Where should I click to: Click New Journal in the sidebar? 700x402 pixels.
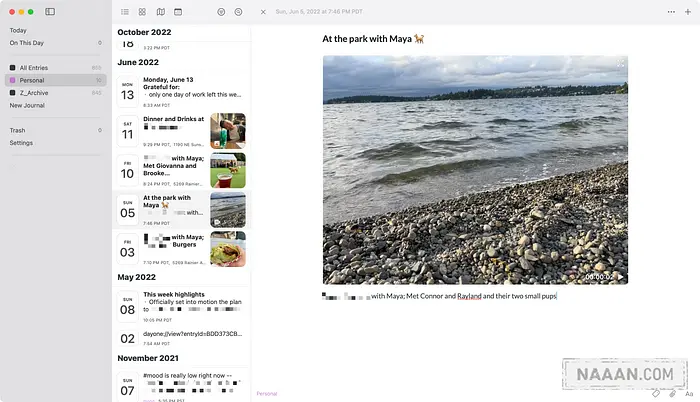pos(28,105)
